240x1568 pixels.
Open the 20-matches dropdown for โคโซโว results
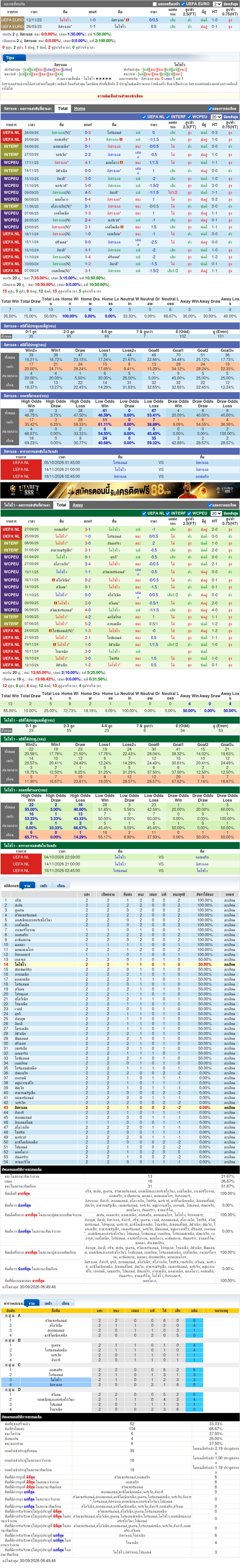click(216, 513)
